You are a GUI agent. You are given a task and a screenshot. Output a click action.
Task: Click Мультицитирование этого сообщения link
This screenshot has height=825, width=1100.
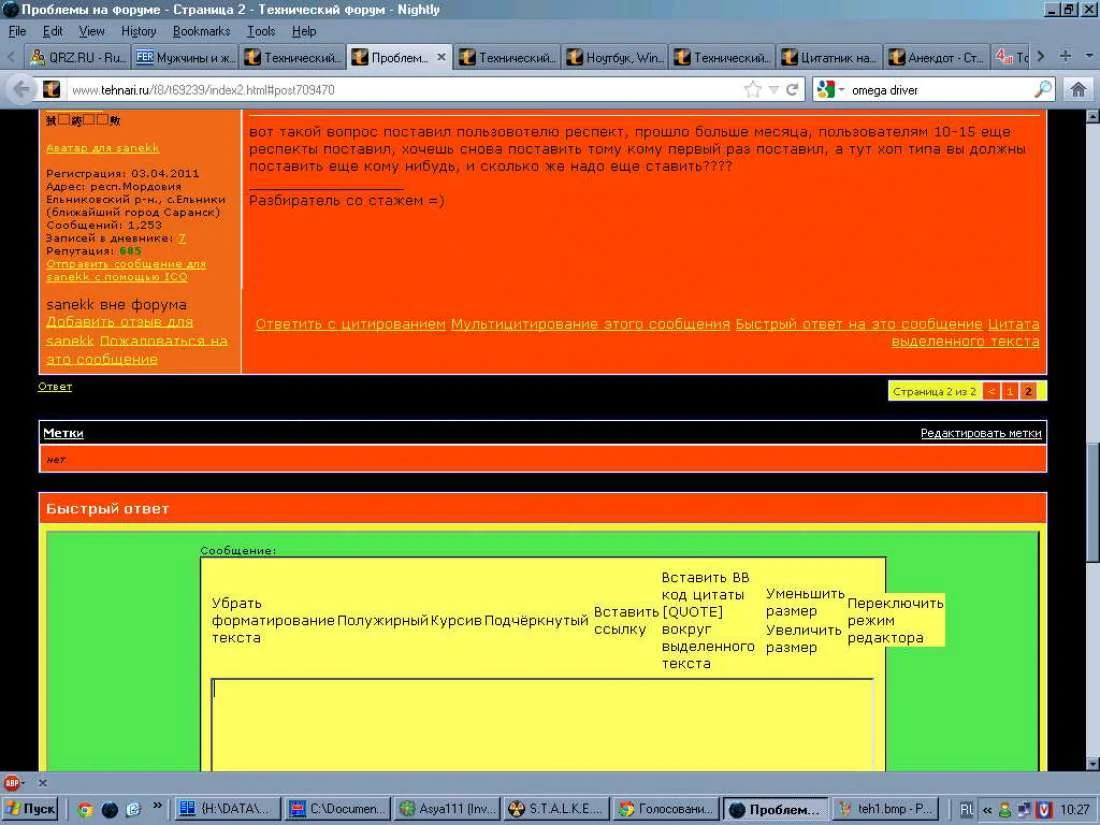pyautogui.click(x=590, y=324)
